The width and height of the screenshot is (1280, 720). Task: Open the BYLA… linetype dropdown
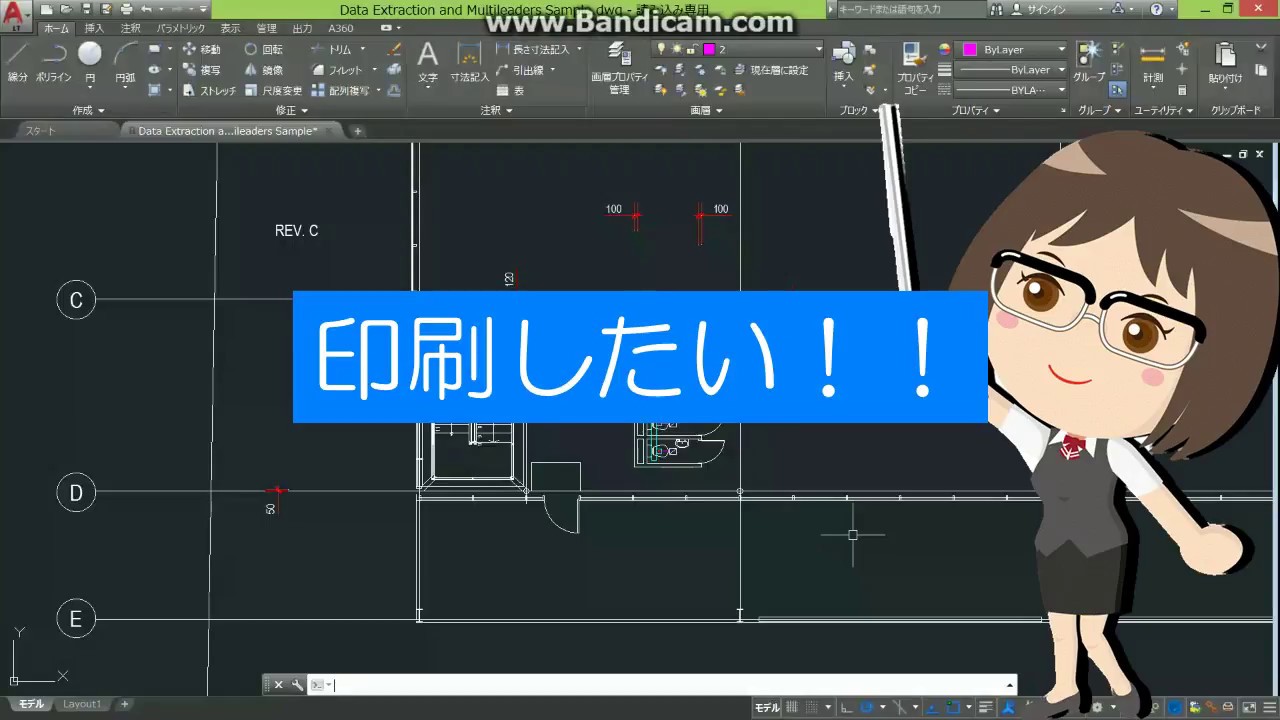(x=1011, y=90)
